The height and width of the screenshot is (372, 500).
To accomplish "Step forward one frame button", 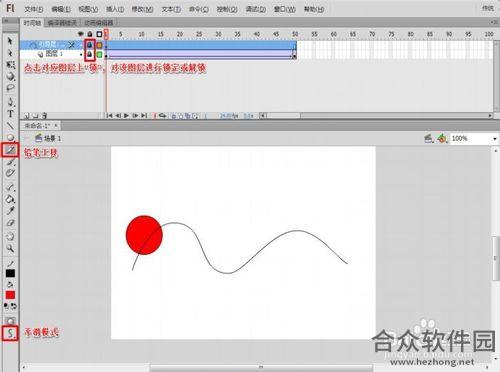I will (135, 116).
